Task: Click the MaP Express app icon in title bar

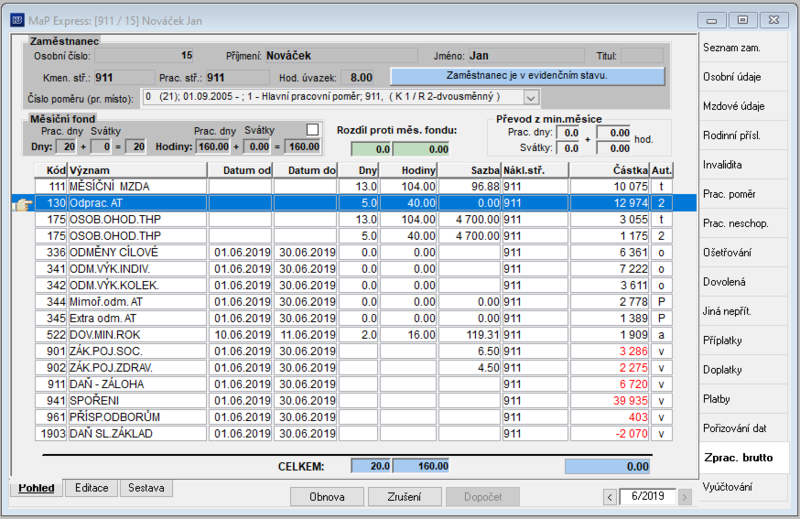Action: pyautogui.click(x=17, y=20)
